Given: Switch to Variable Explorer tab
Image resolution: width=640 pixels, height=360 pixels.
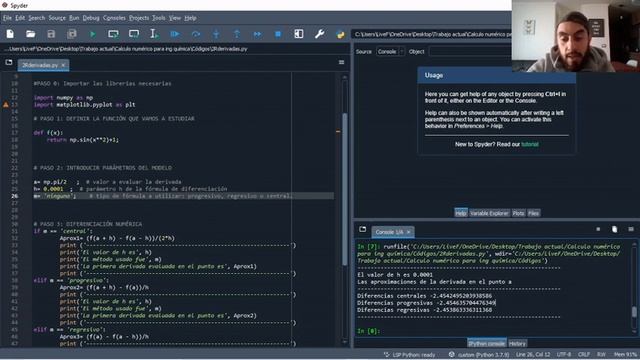Looking at the screenshot, I should [x=489, y=213].
